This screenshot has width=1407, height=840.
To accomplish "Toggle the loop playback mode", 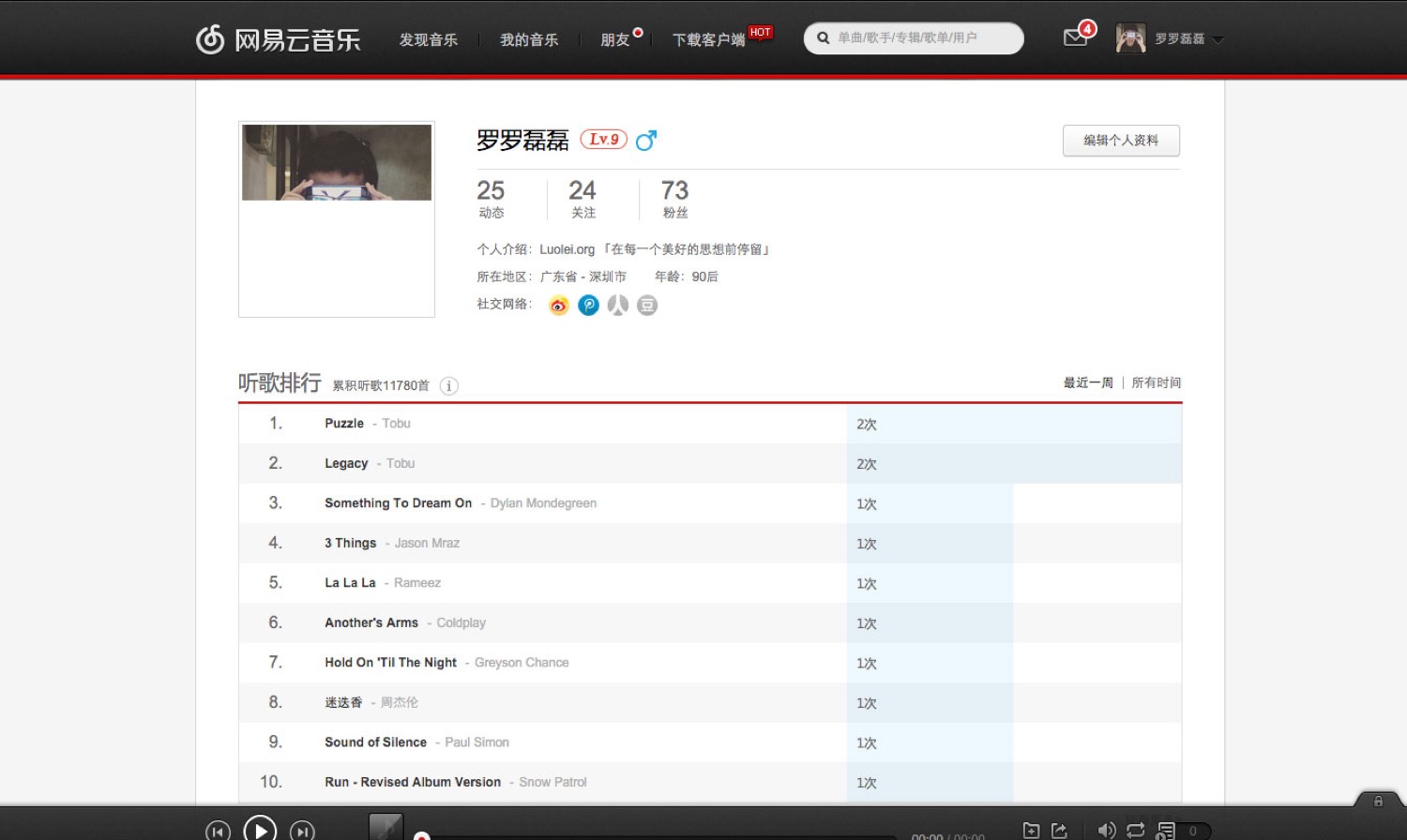I will 1136,830.
